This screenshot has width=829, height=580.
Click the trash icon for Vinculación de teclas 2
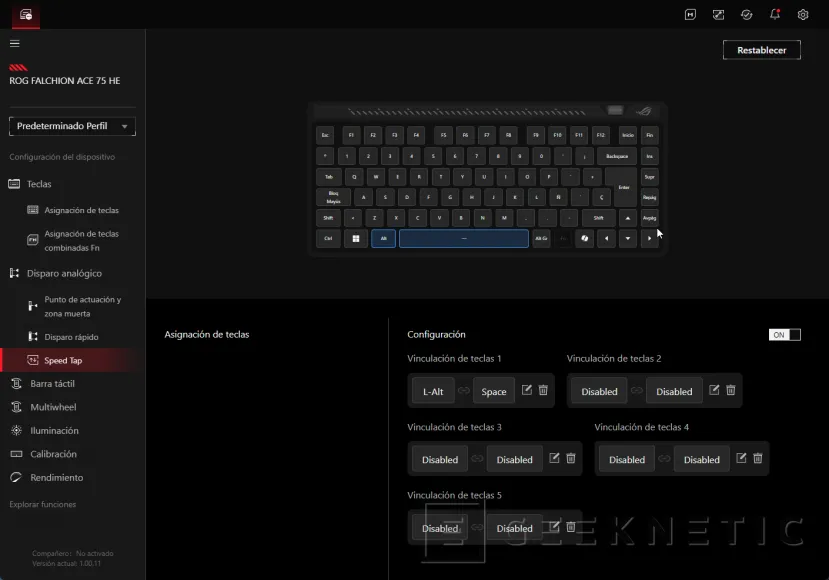tap(731, 390)
